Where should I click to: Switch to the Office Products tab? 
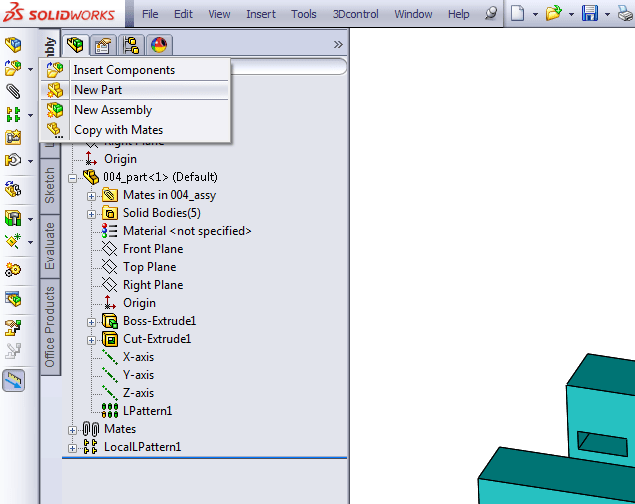[x=50, y=327]
